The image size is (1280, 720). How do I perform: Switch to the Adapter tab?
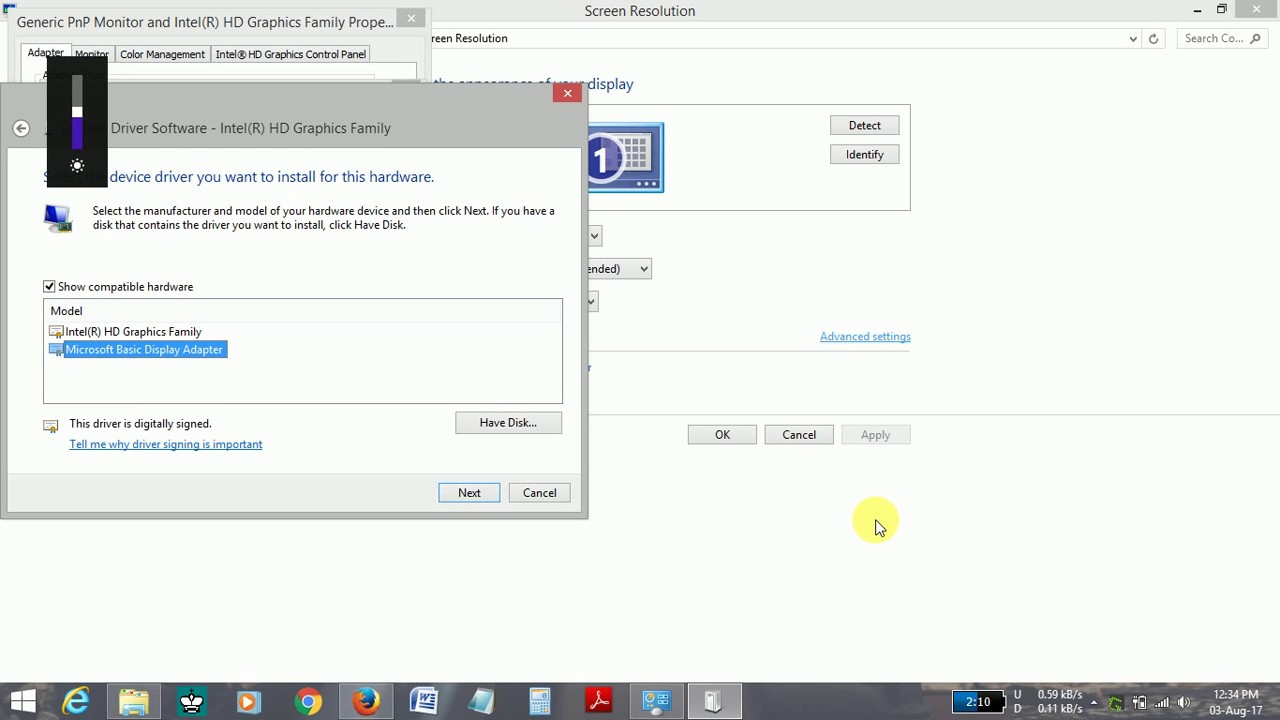tap(45, 53)
